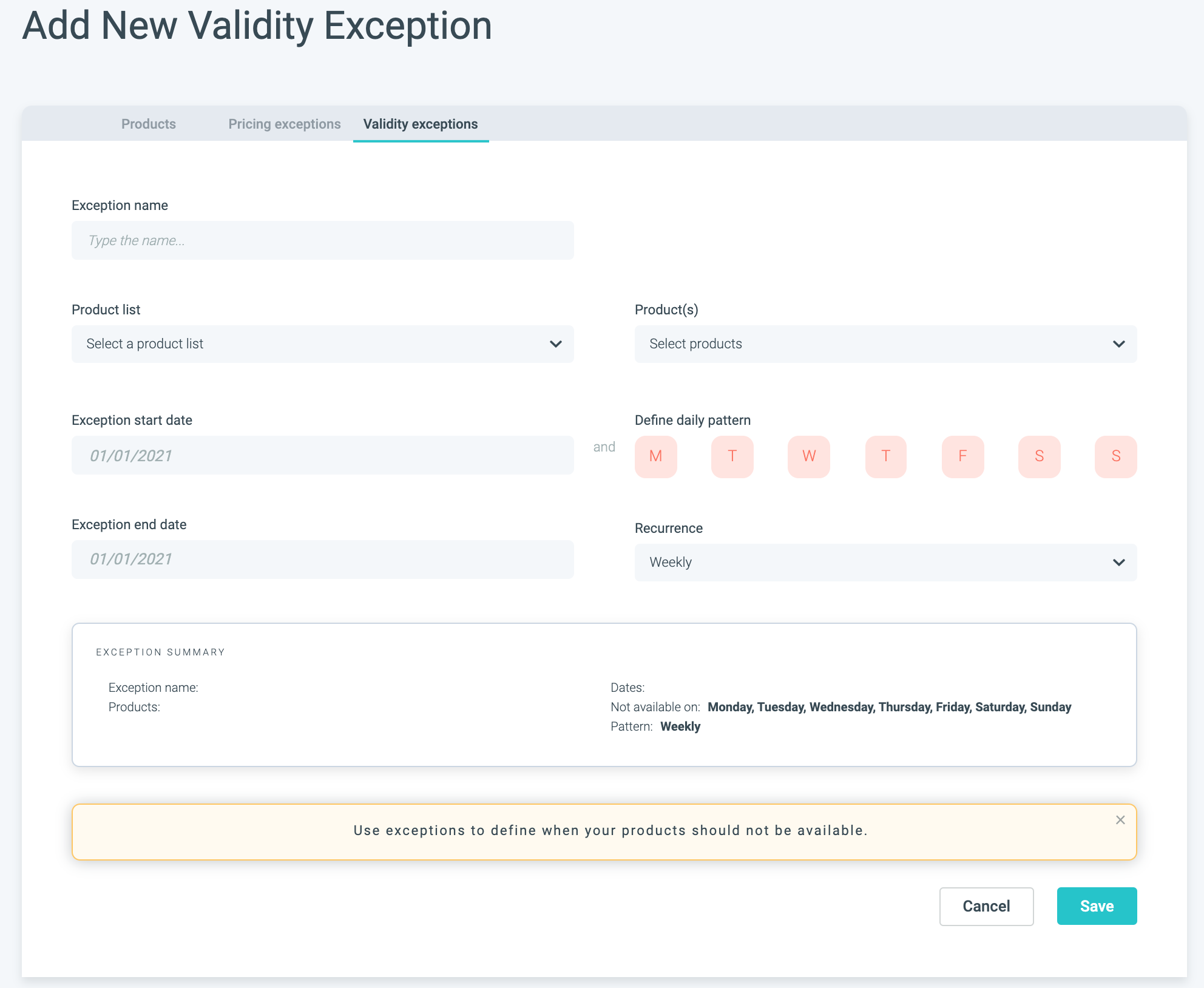
Task: Expand the Select products dropdown
Action: (885, 344)
